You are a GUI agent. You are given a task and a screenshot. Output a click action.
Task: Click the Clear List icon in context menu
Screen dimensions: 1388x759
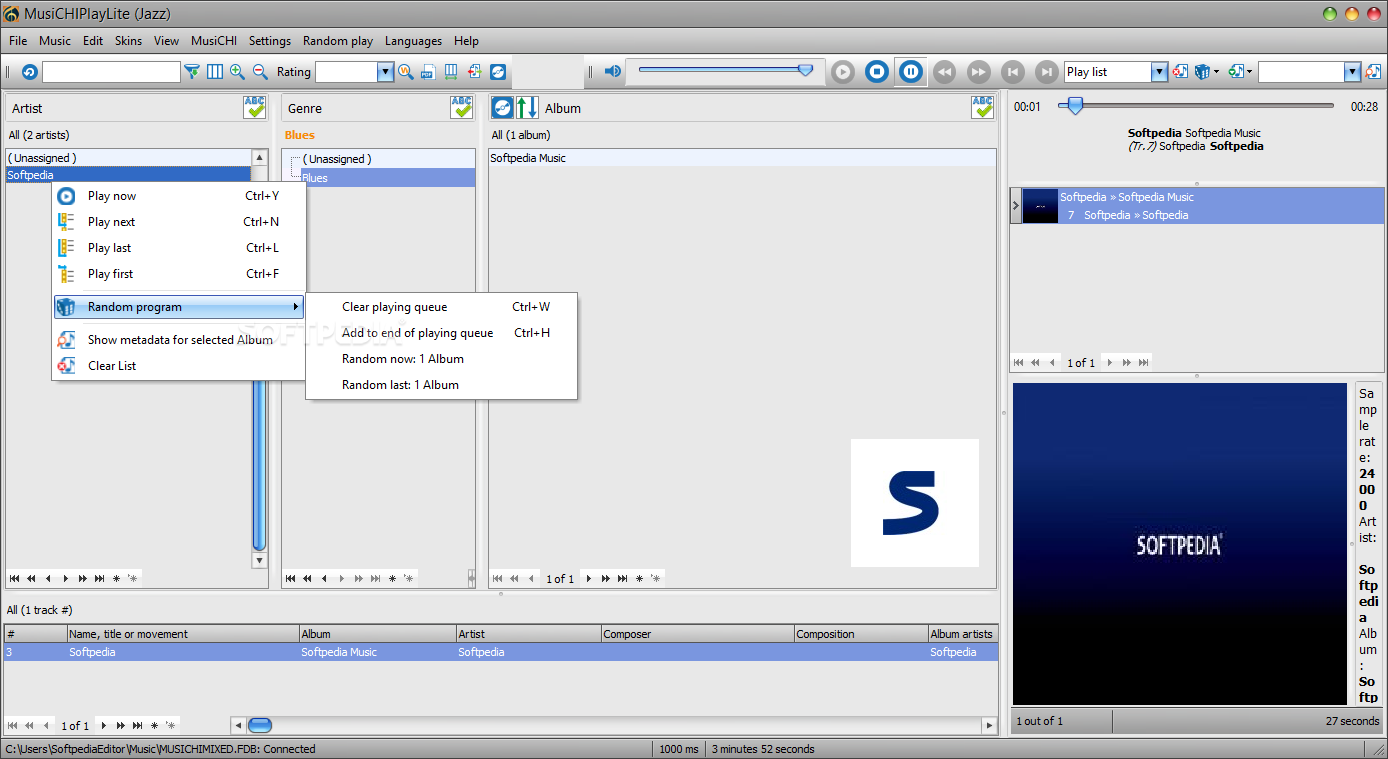(67, 366)
